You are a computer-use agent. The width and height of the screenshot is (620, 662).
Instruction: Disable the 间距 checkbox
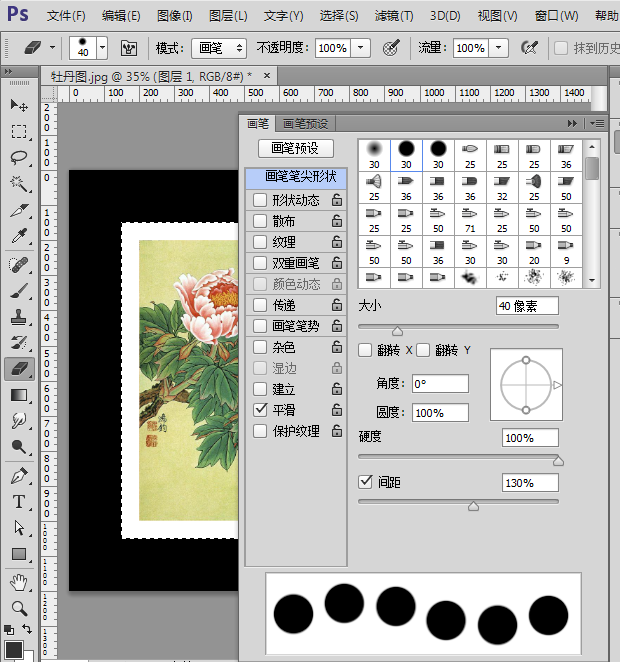[x=366, y=482]
